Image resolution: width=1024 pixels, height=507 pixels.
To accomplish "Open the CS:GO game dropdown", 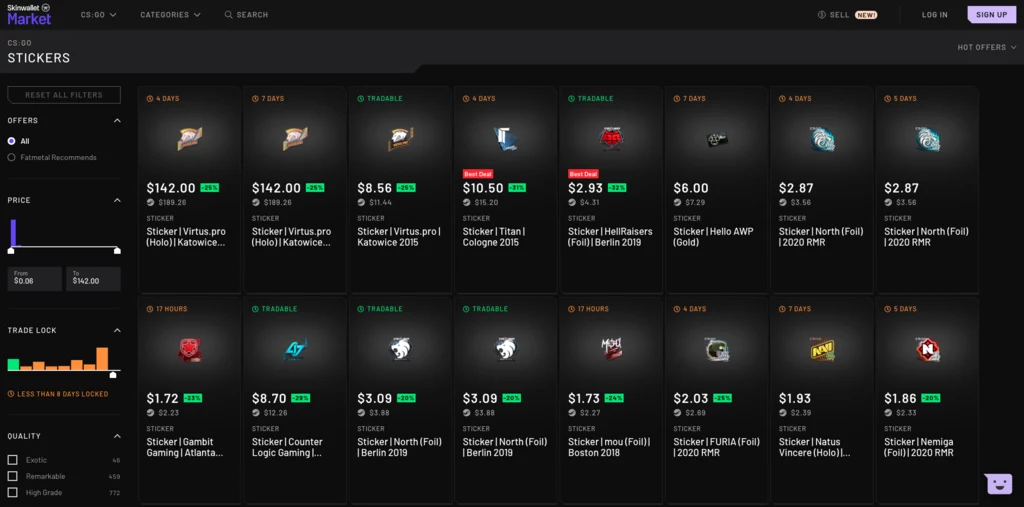I will click(x=99, y=14).
